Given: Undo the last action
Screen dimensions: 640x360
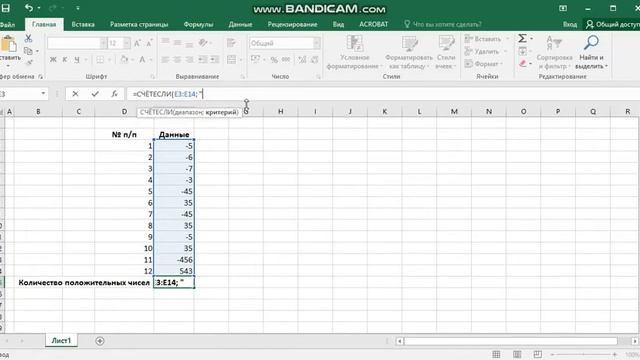Looking at the screenshot, I should coord(29,8).
